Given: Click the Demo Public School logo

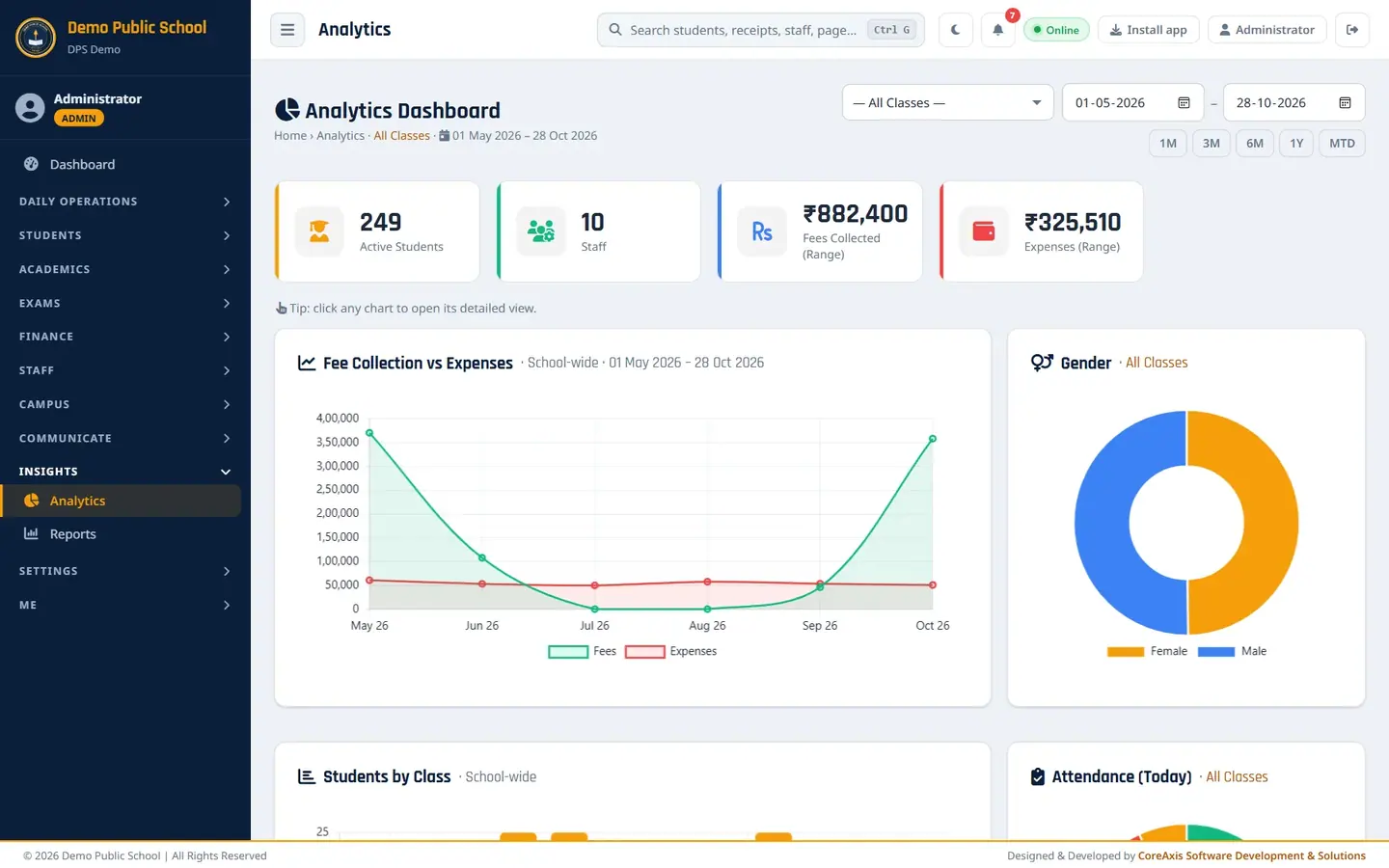Looking at the screenshot, I should (x=36, y=38).
